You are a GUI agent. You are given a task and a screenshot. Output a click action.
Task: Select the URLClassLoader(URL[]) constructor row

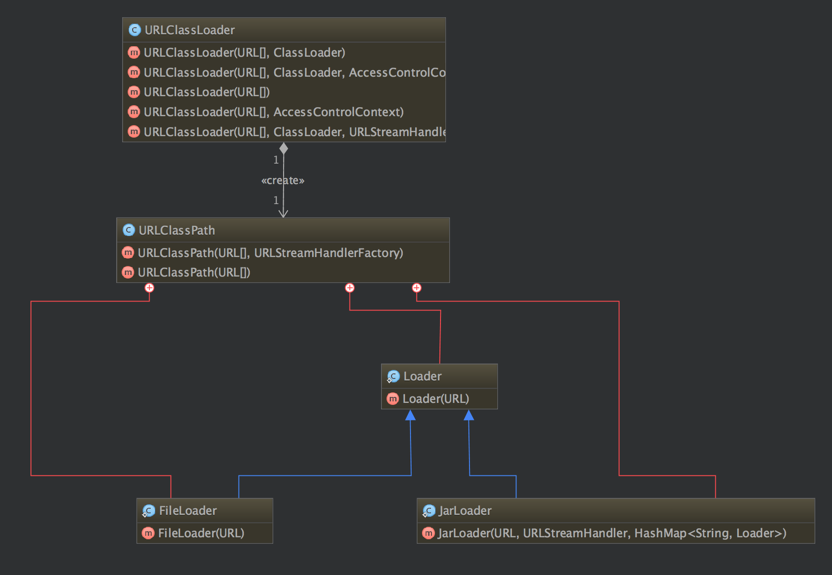point(206,92)
